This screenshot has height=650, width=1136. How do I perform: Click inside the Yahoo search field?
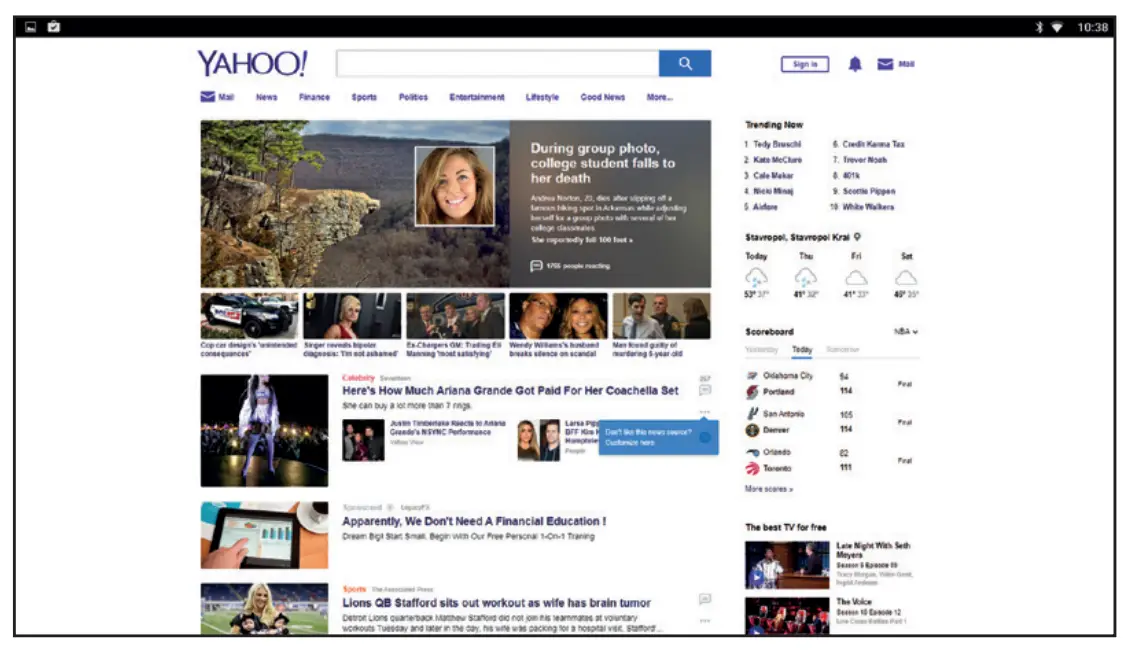click(x=498, y=64)
